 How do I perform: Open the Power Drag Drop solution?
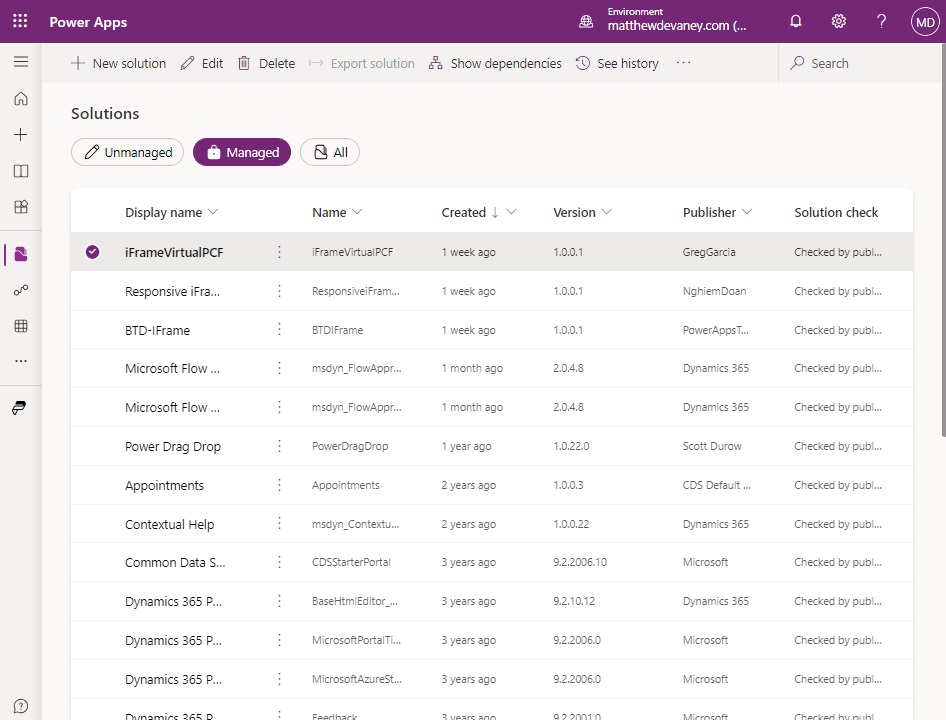point(173,446)
